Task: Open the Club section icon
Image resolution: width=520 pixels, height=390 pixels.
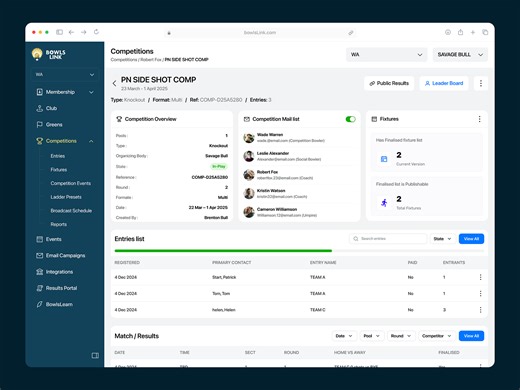Action: tap(39, 108)
